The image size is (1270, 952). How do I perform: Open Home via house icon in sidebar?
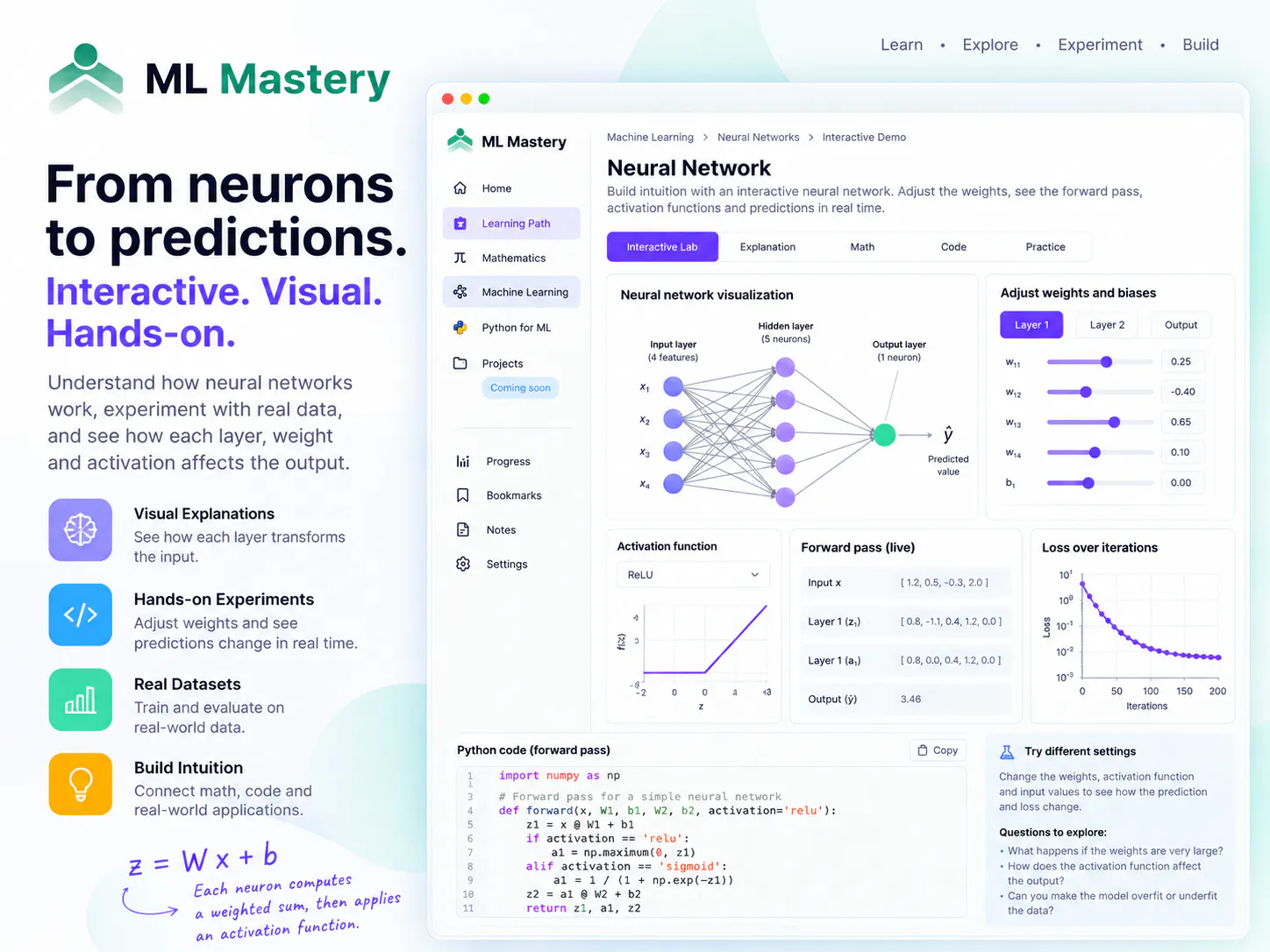tap(460, 188)
